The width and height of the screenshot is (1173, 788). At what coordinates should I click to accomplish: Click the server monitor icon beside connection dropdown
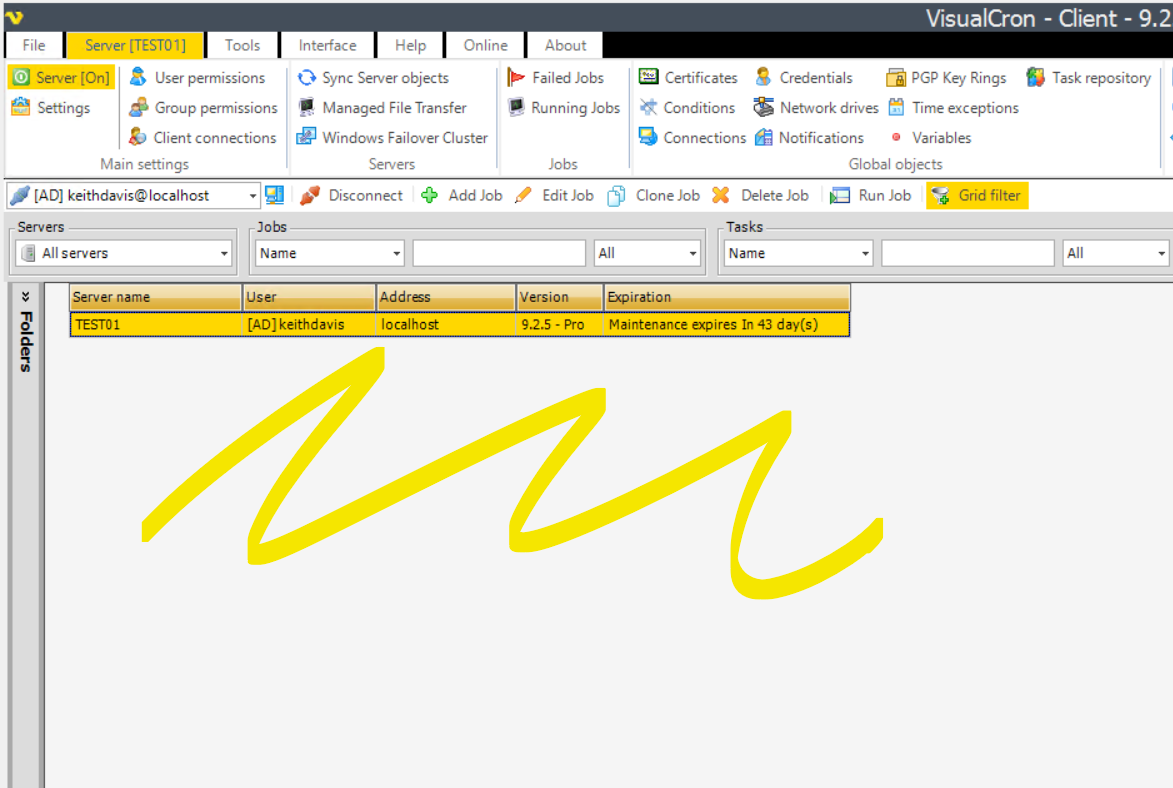pyautogui.click(x=275, y=195)
